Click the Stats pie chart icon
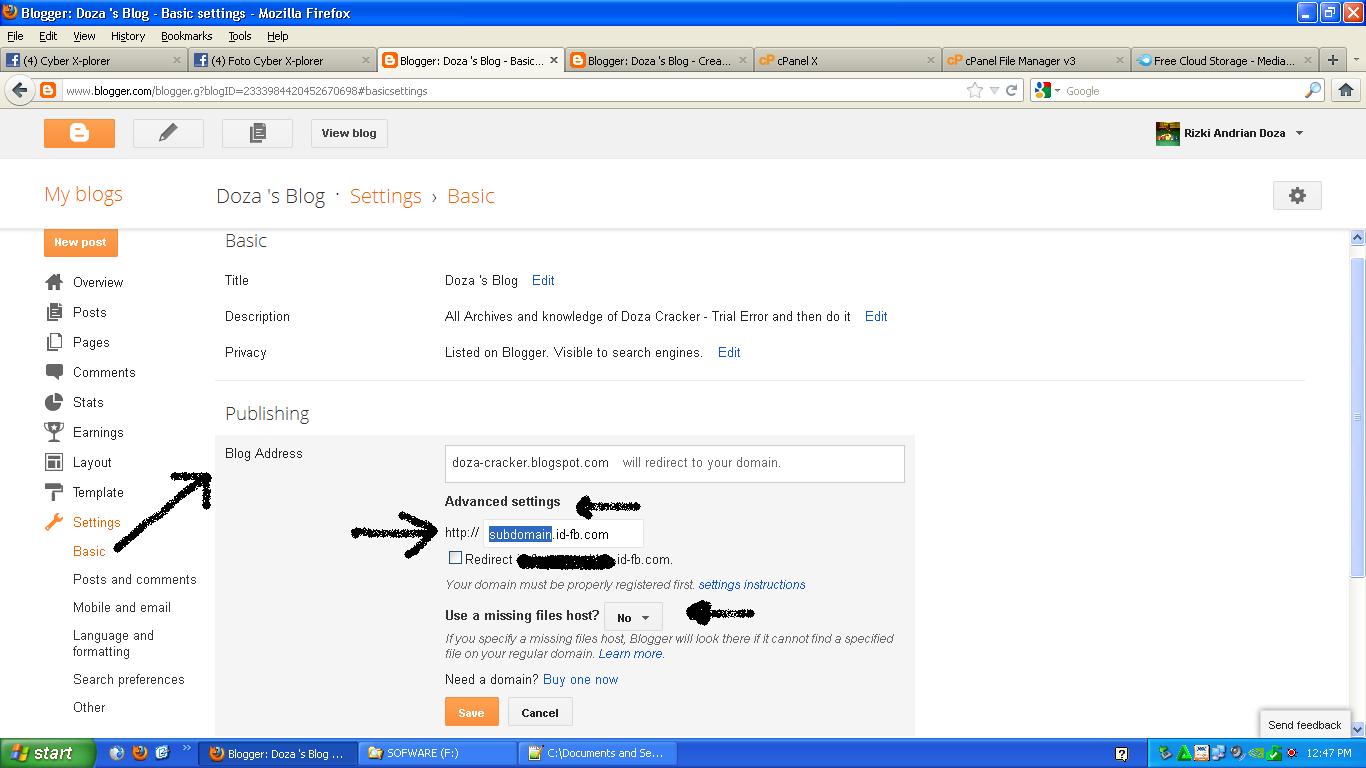 [54, 402]
